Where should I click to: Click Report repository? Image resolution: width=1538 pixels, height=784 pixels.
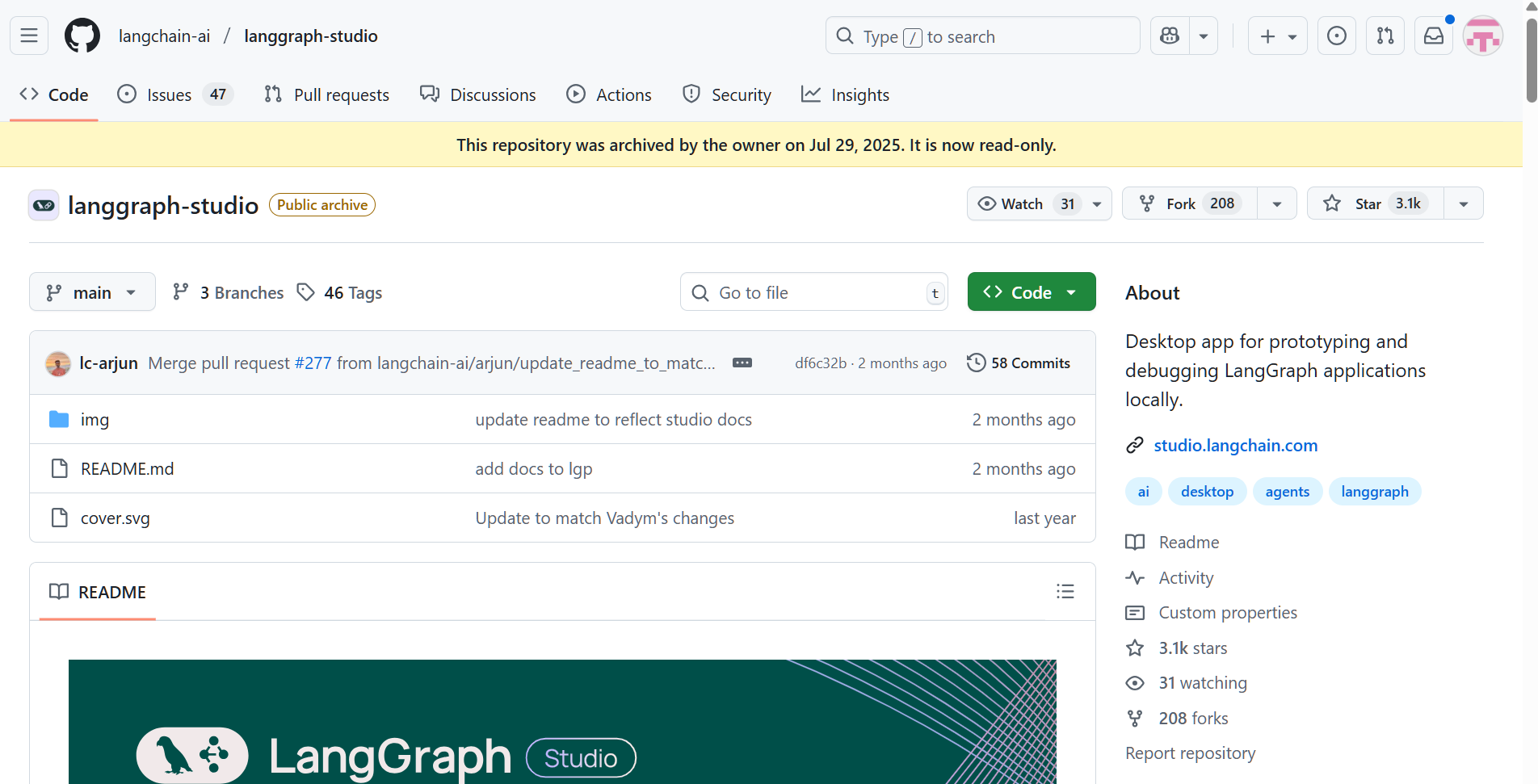coord(1190,753)
